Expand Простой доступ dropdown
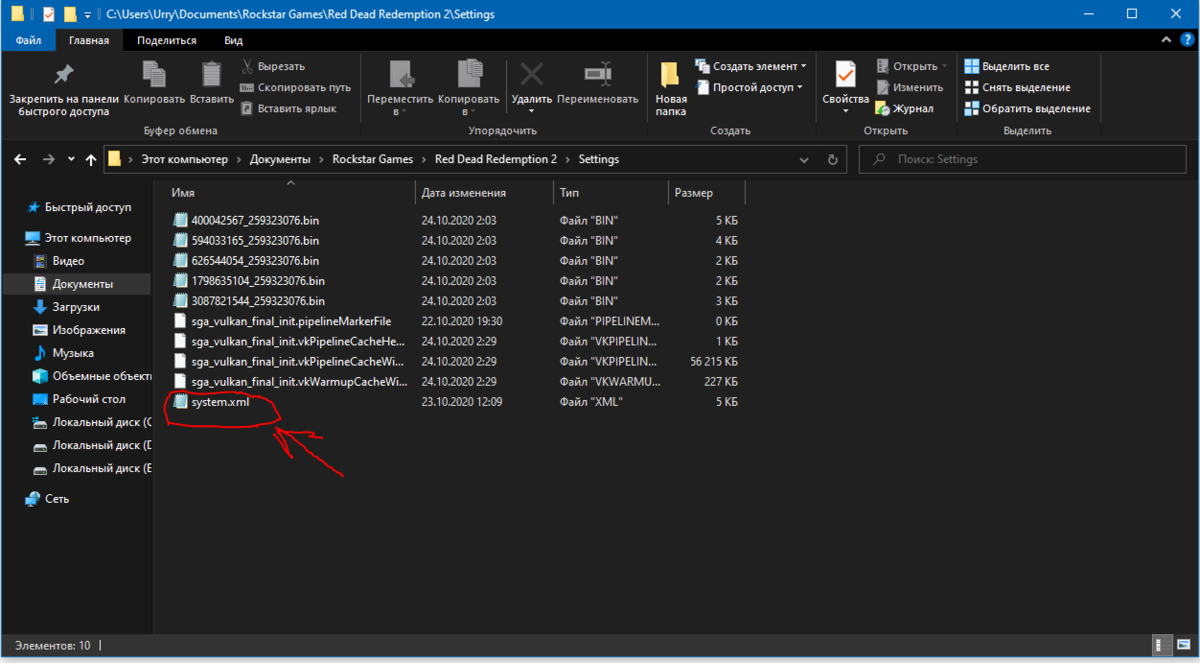The image size is (1200, 663). tap(749, 87)
